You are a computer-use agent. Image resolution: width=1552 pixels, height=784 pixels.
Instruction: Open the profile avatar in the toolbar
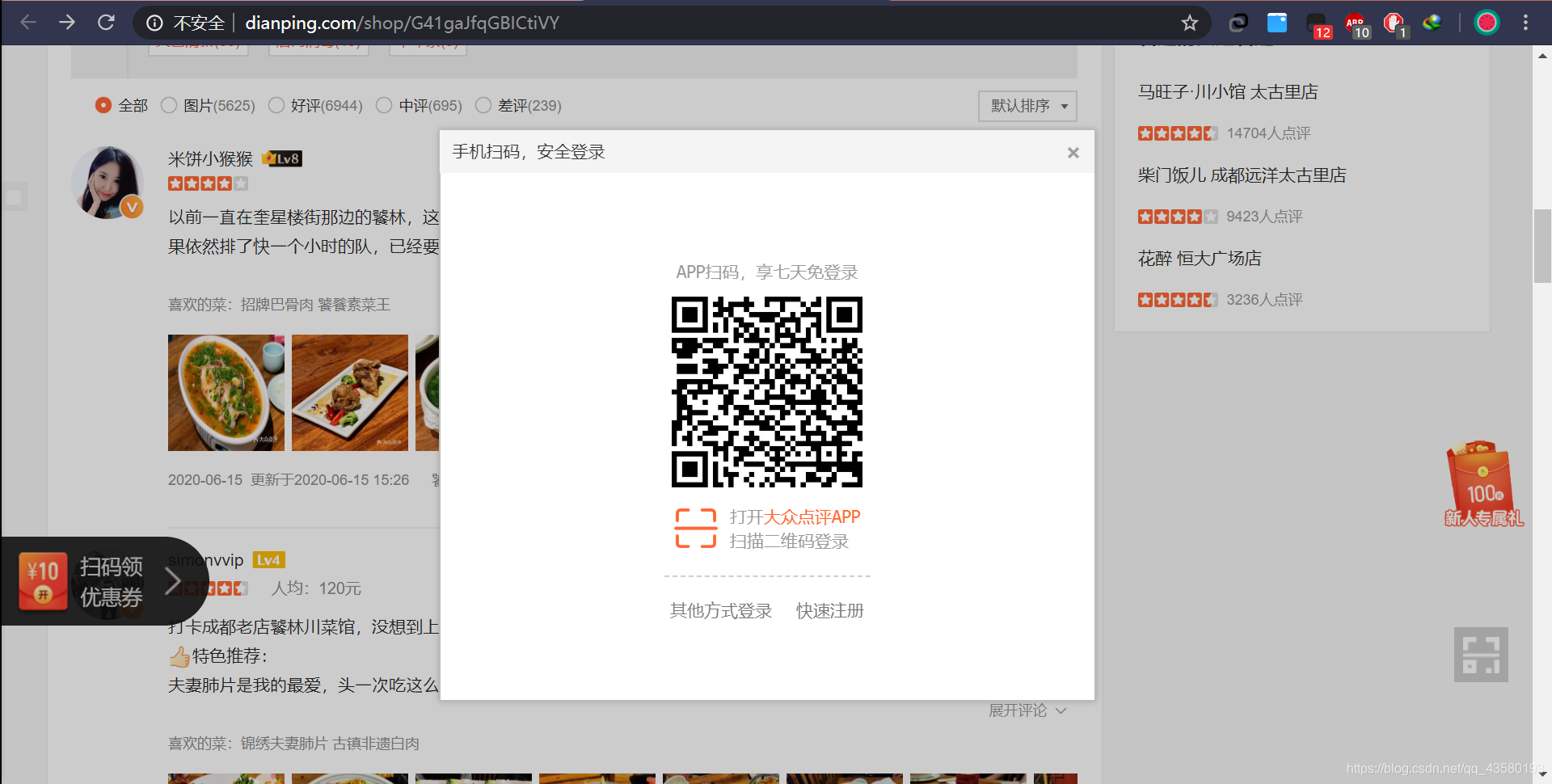point(1487,23)
